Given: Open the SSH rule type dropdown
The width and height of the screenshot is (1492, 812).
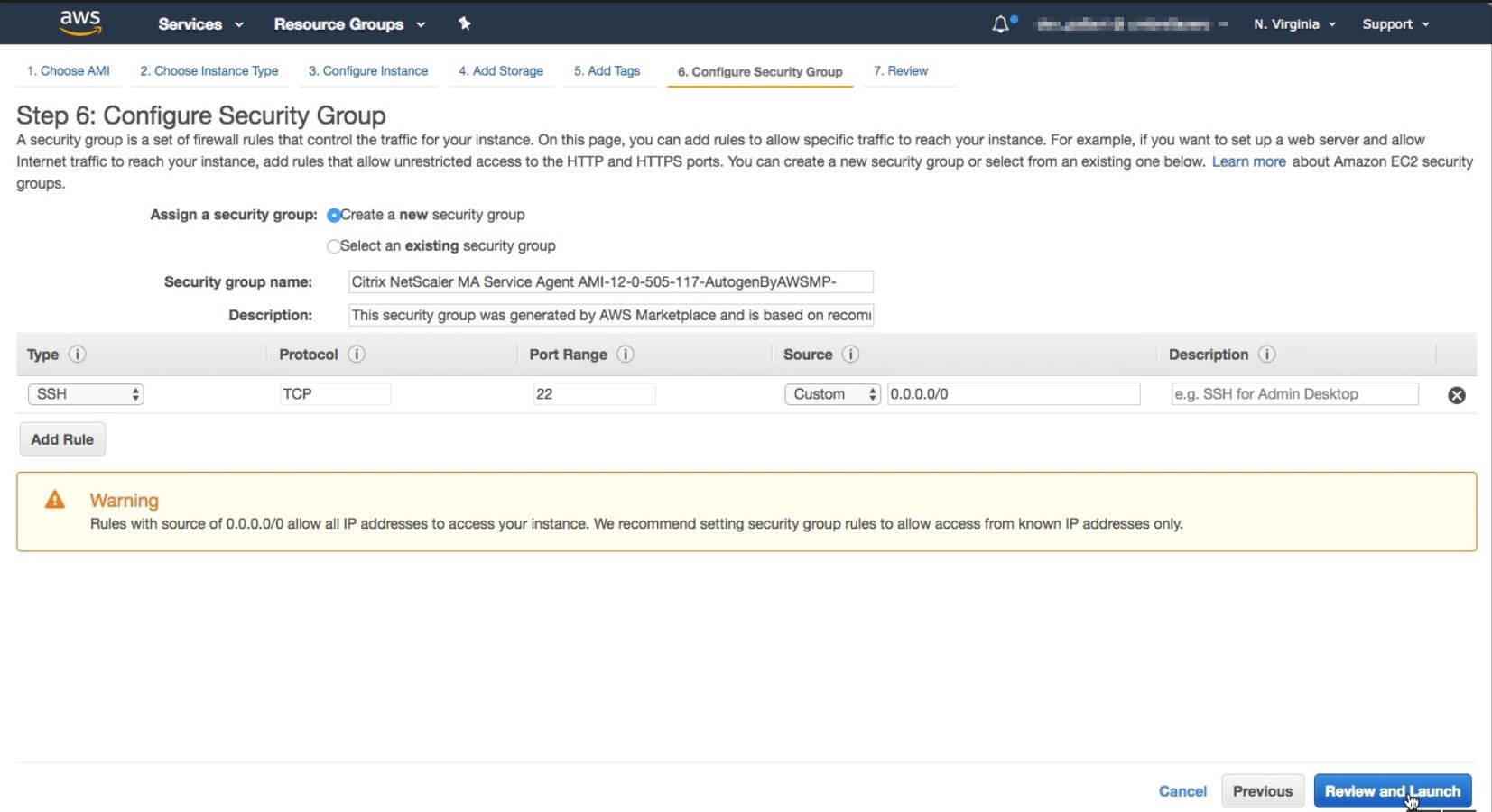Looking at the screenshot, I should pyautogui.click(x=86, y=394).
